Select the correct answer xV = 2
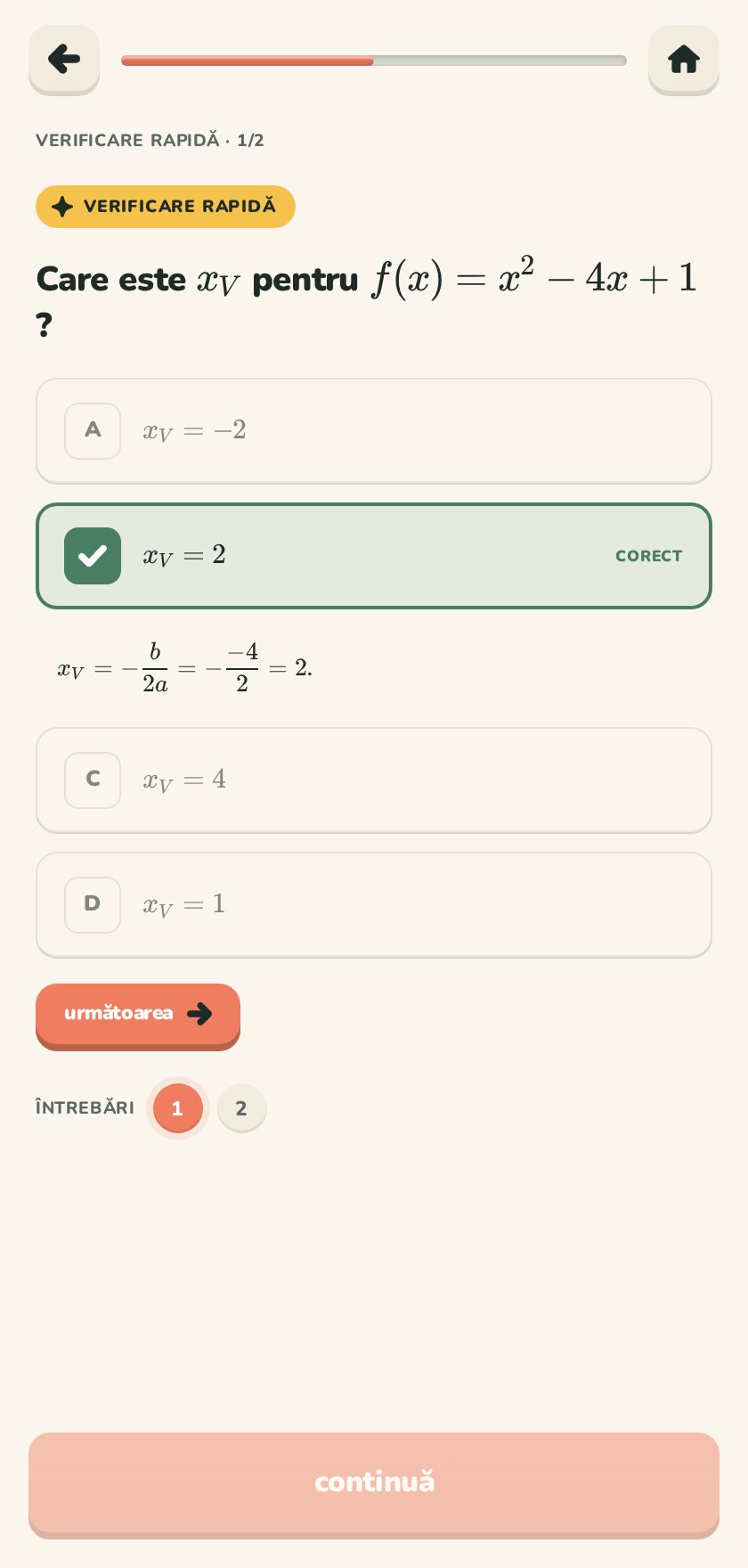The image size is (748, 1568). [x=374, y=556]
